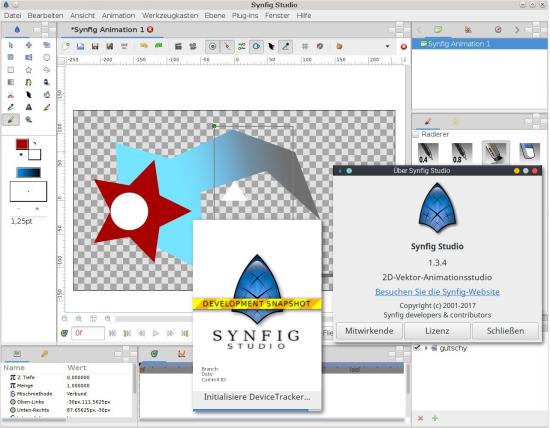The image size is (550, 428).
Task: Select the Zoom magnifier tool
Action: tap(29, 120)
